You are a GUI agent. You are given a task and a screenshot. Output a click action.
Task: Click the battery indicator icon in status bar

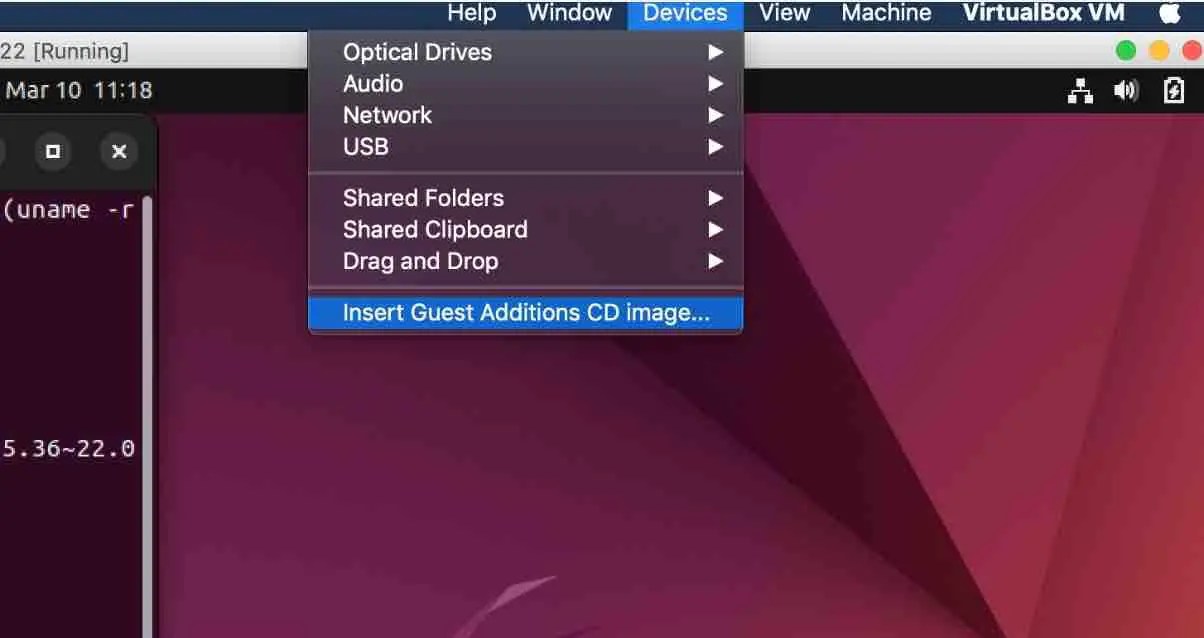pyautogui.click(x=1172, y=90)
